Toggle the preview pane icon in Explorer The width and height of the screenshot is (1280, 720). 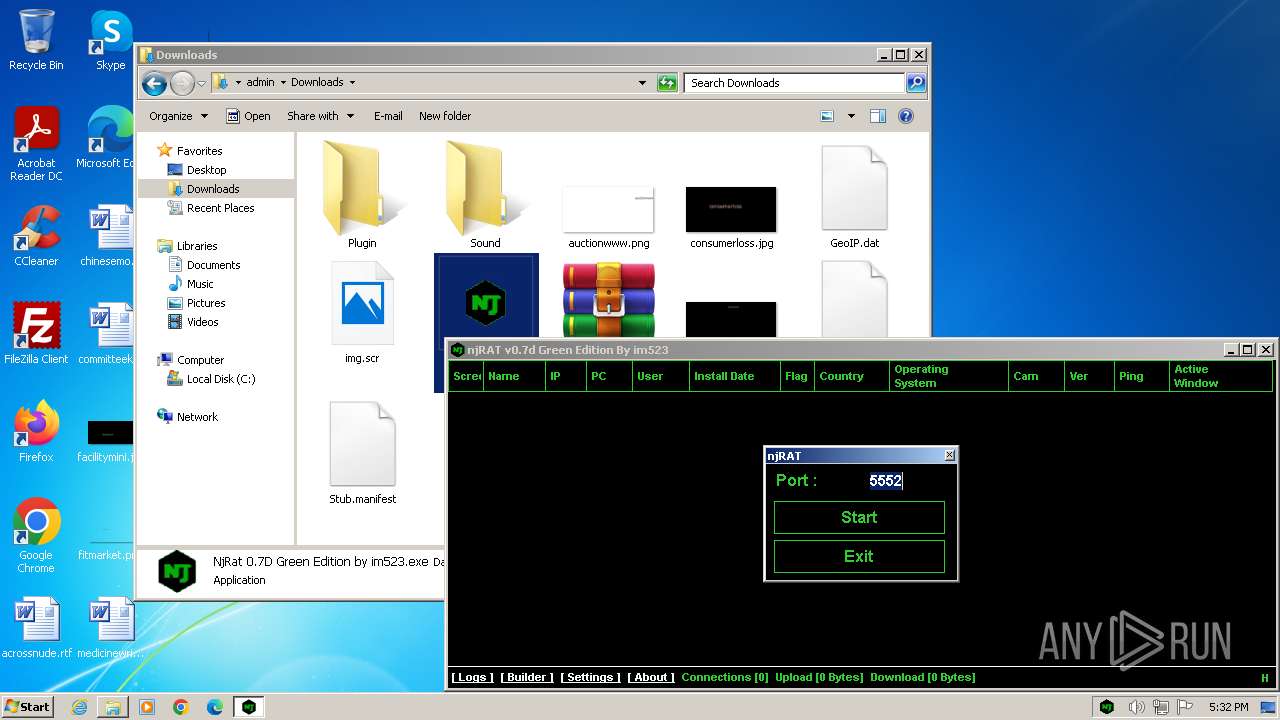(x=877, y=116)
